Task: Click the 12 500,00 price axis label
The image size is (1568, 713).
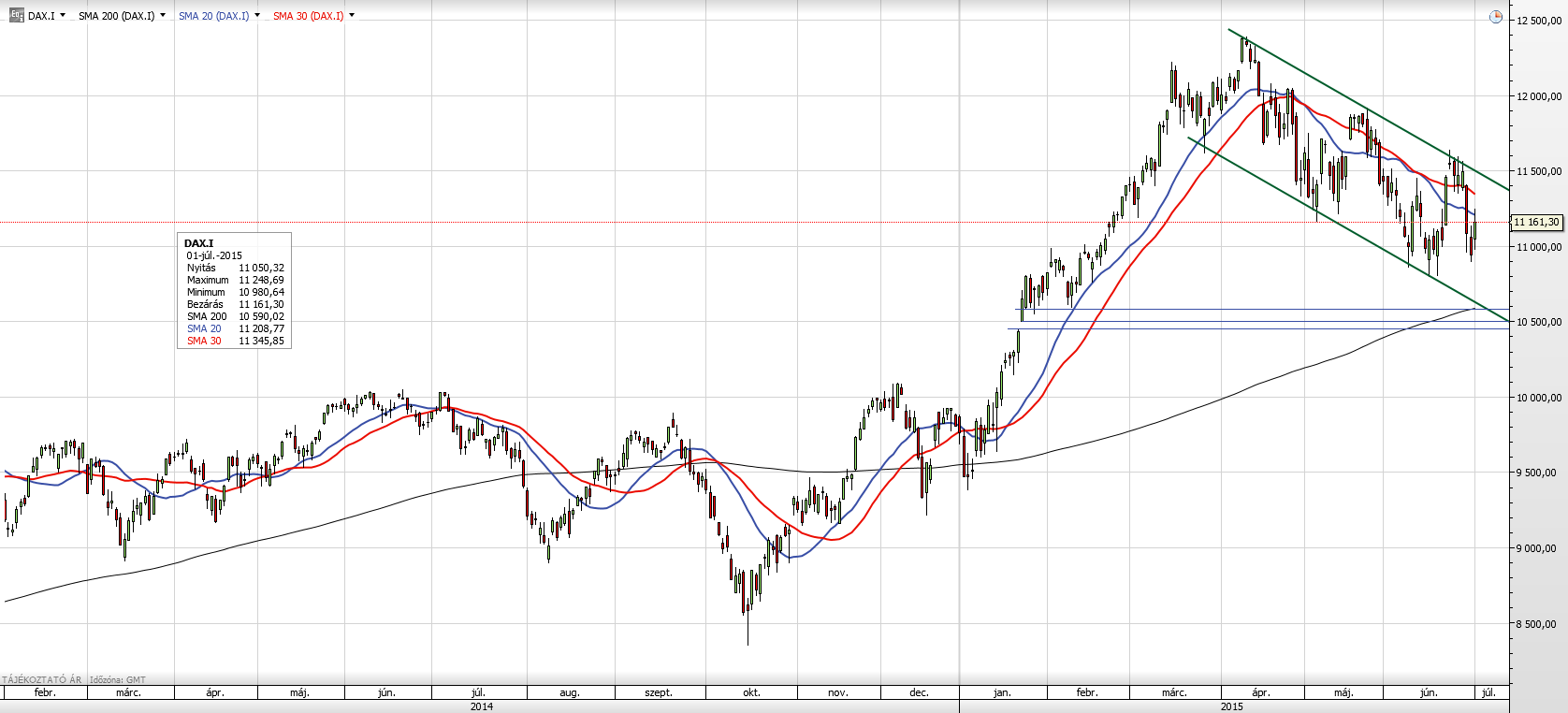Action: pyautogui.click(x=1539, y=21)
